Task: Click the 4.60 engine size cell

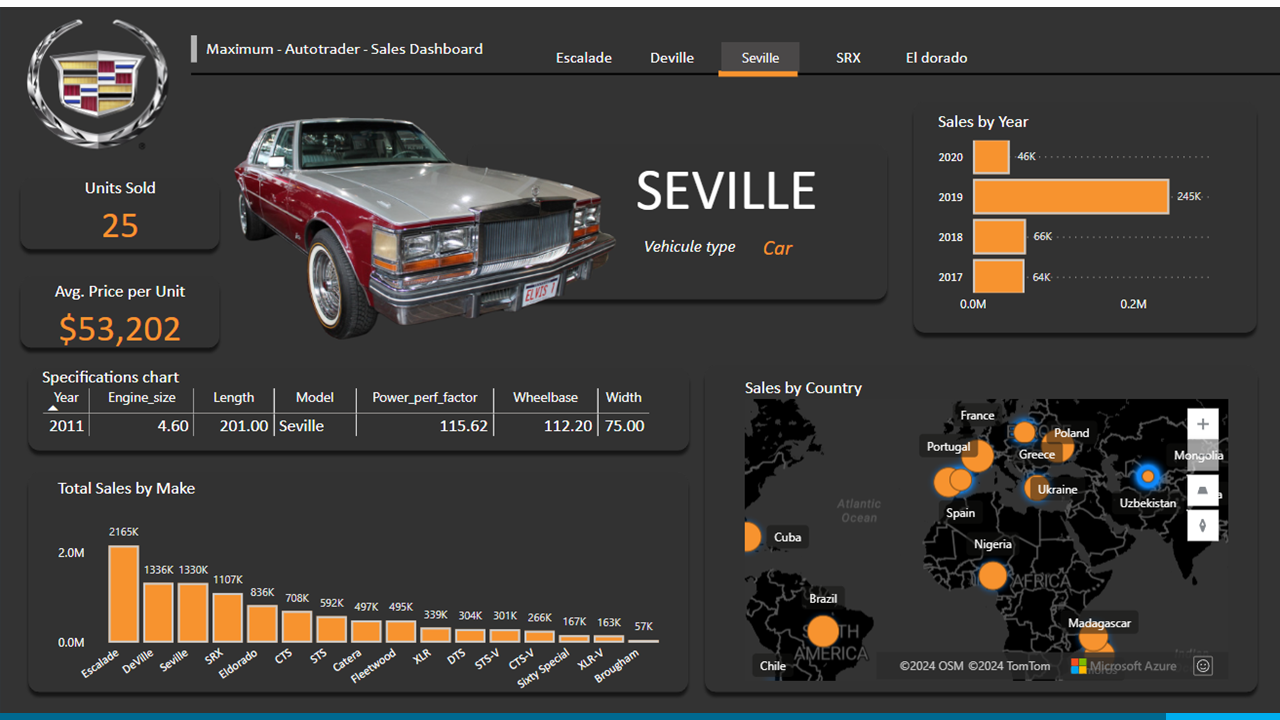Action: tap(173, 426)
